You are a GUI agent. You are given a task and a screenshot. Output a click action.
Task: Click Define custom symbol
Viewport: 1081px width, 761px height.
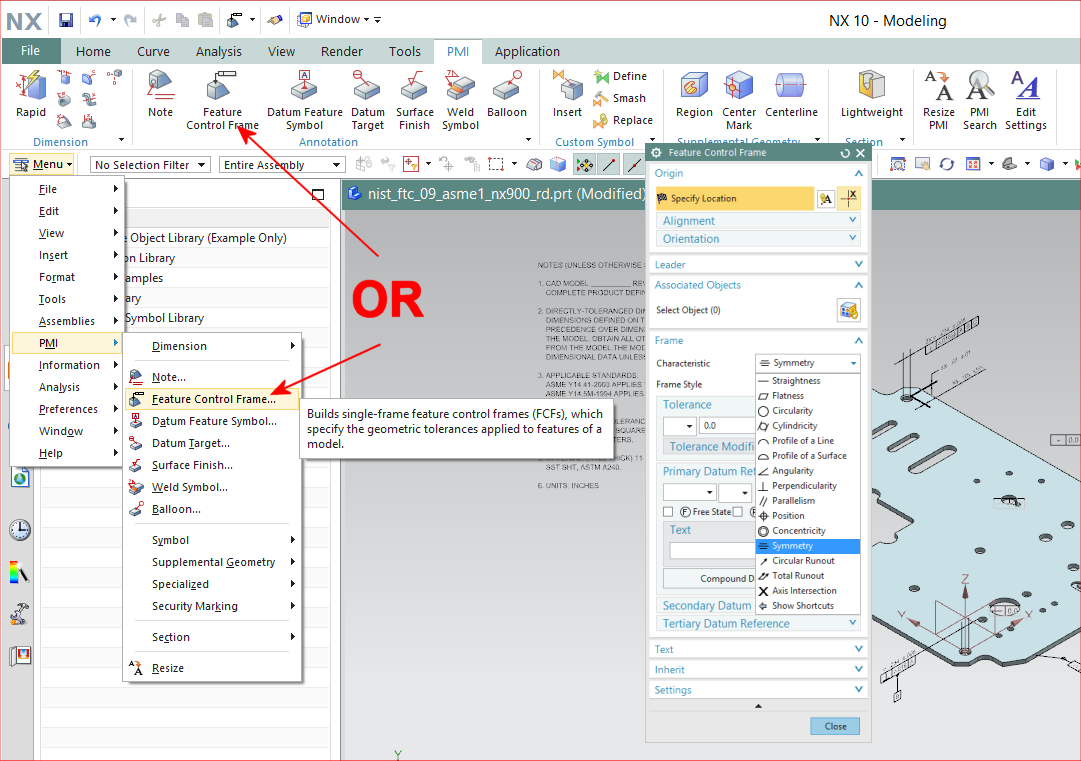click(x=620, y=76)
